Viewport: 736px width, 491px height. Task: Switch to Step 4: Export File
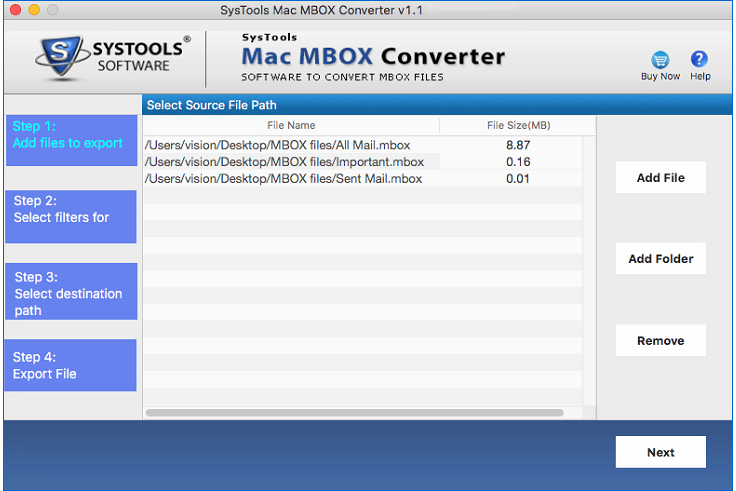[71, 365]
